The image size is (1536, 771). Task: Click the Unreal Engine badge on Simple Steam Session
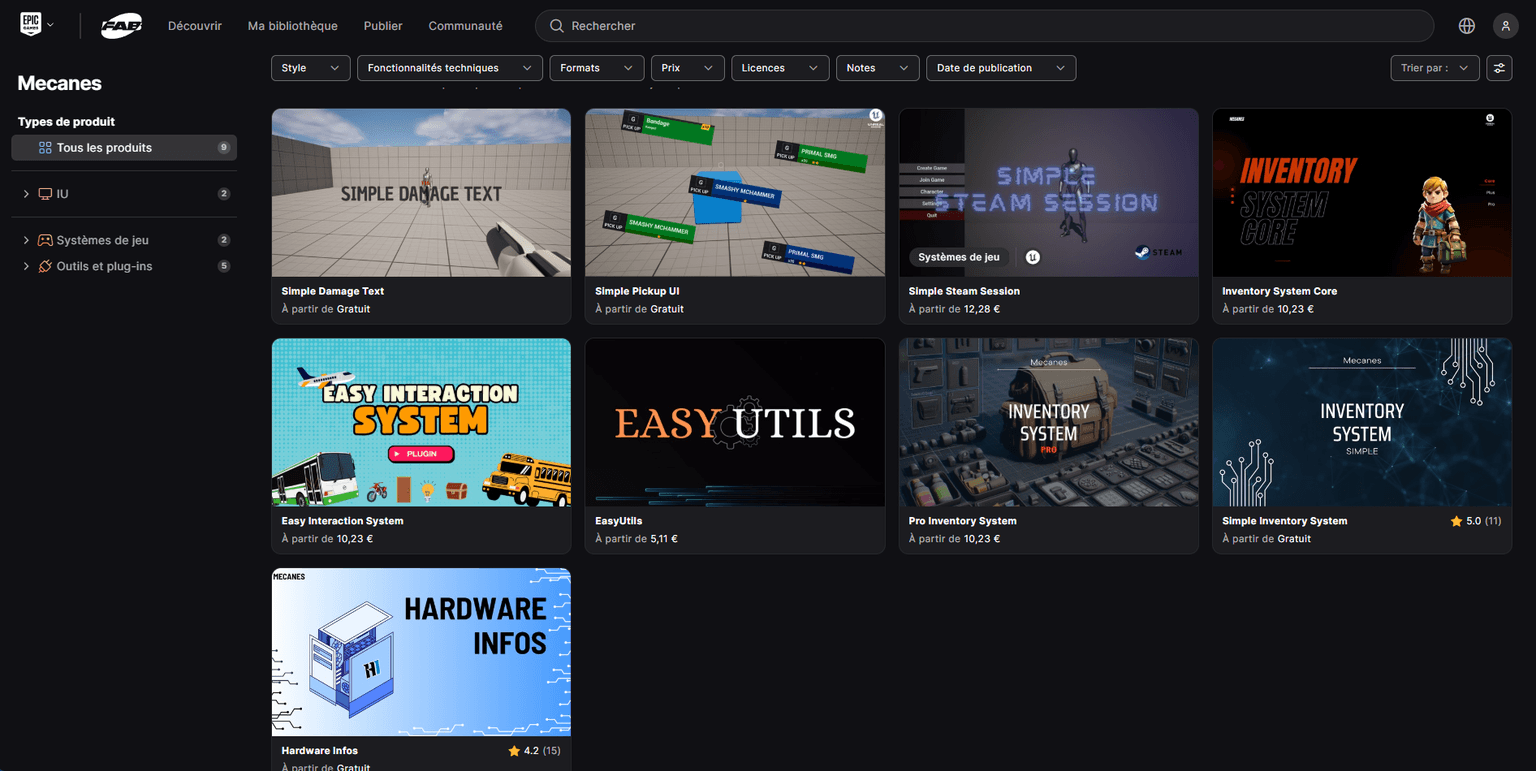pyautogui.click(x=1031, y=257)
